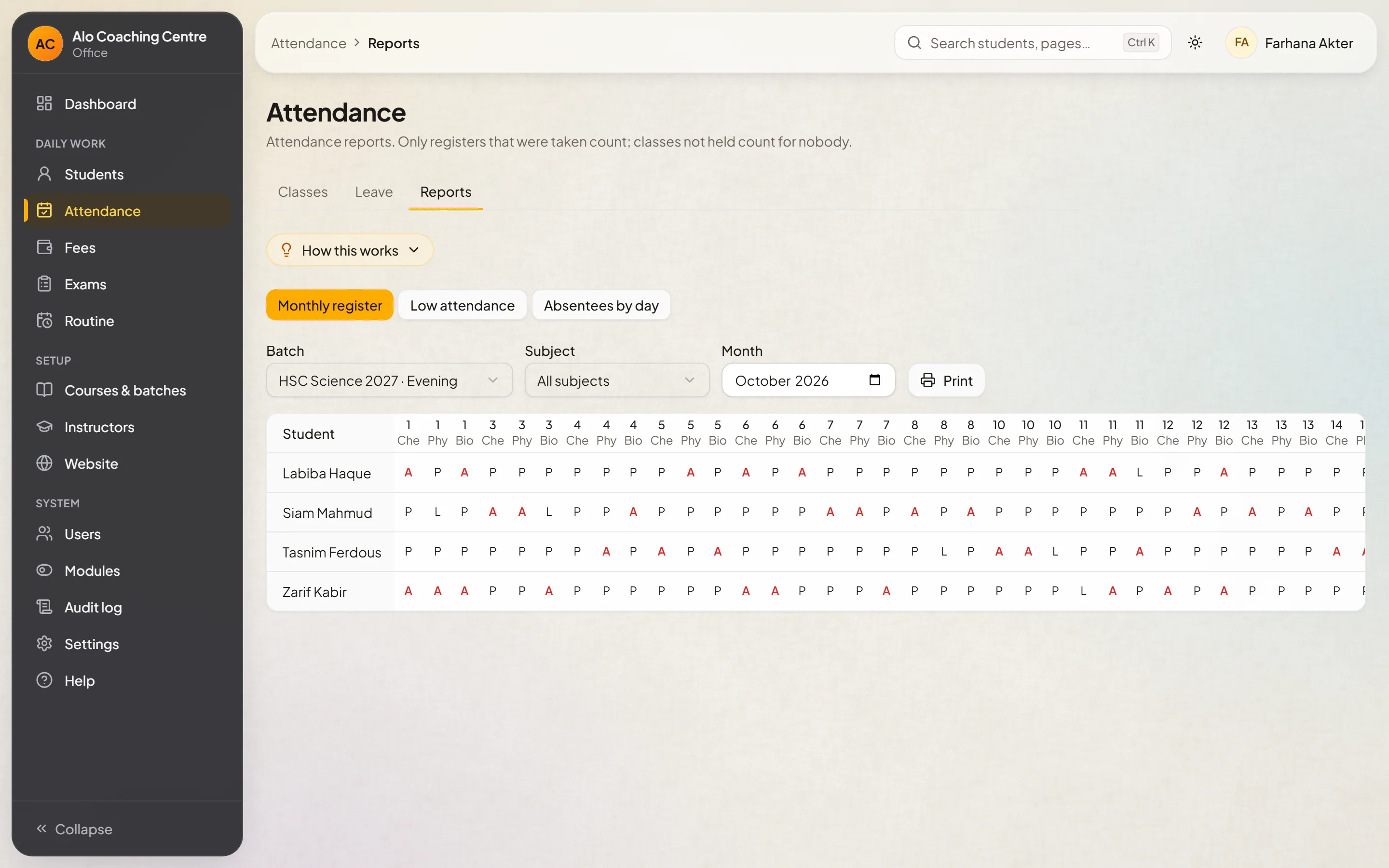Image resolution: width=1389 pixels, height=868 pixels.
Task: Toggle the light/dark theme sun icon
Action: 1195,43
